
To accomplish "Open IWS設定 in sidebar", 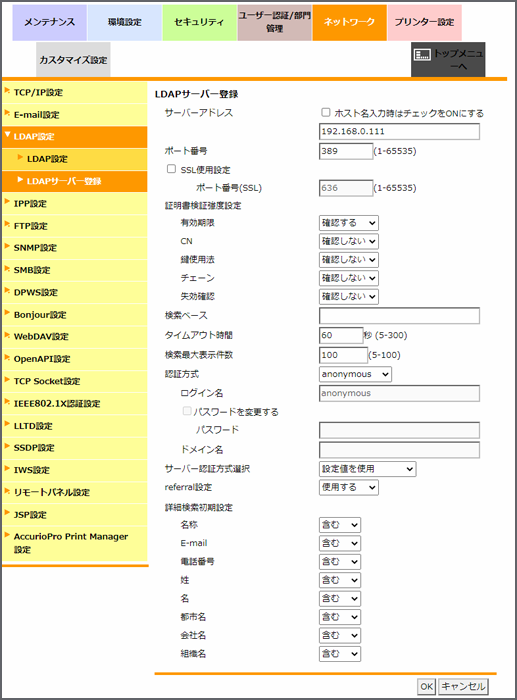I will [x=75, y=470].
